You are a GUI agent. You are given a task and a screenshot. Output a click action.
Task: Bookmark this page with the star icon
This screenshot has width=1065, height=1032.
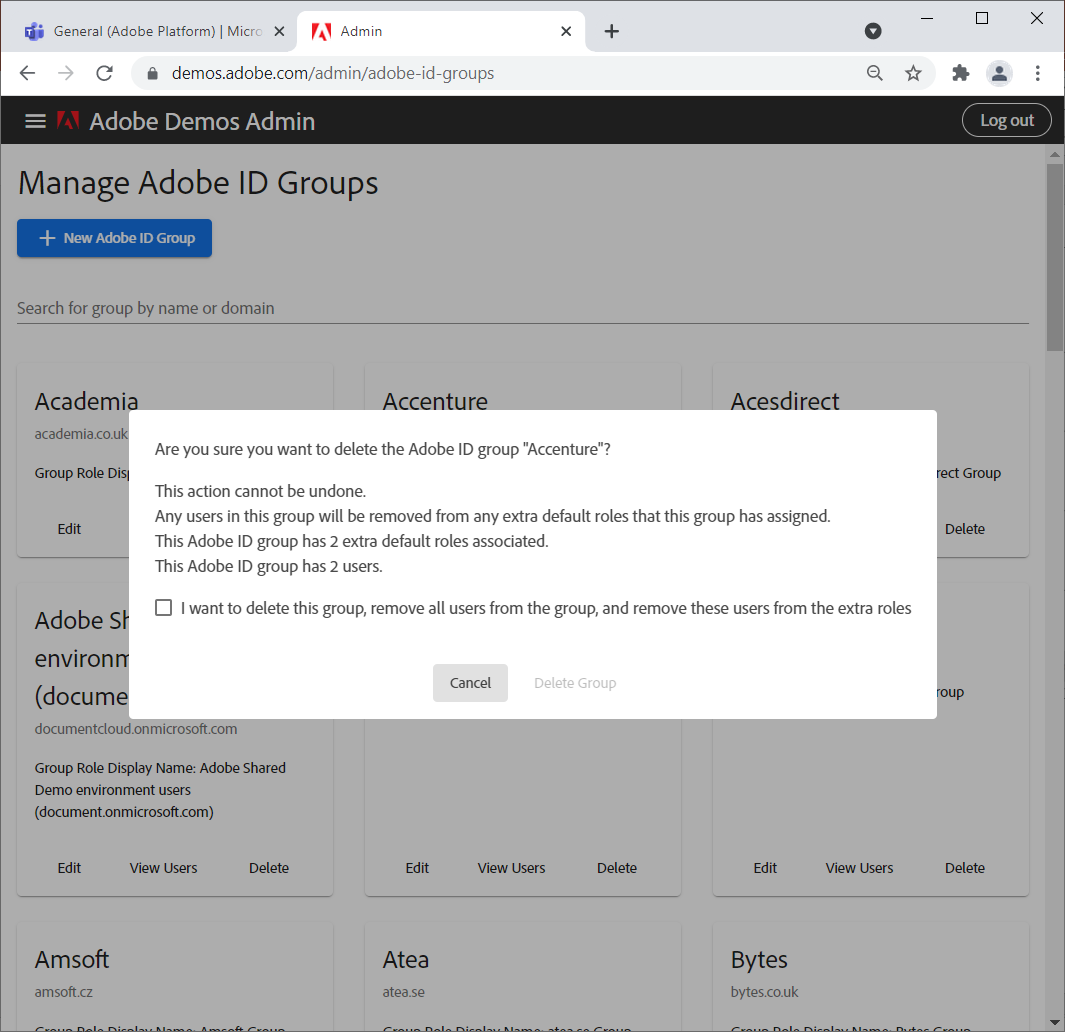914,73
